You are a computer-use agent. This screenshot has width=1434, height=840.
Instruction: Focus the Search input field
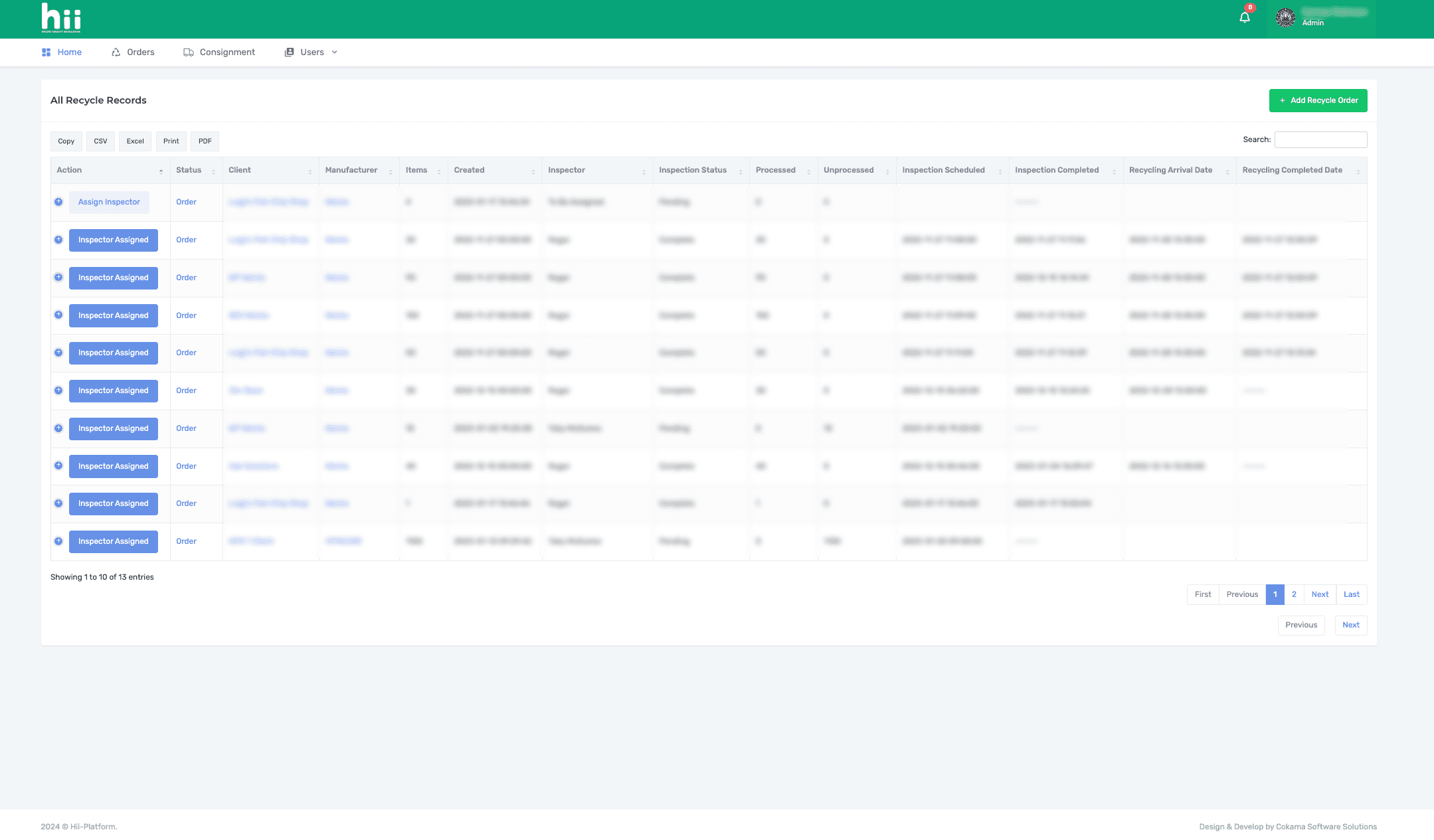(x=1320, y=139)
